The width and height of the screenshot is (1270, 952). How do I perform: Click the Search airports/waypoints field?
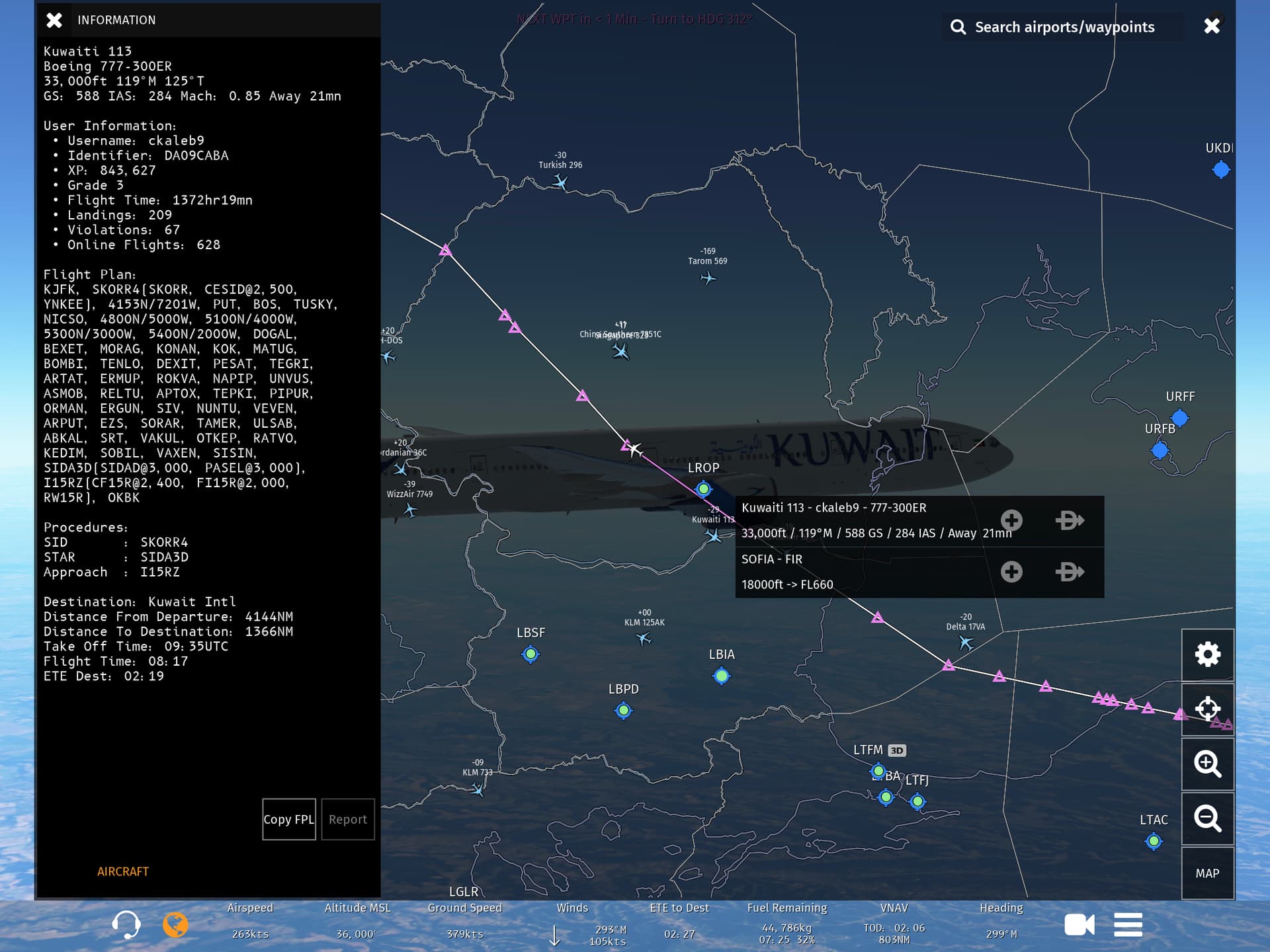(x=1064, y=27)
